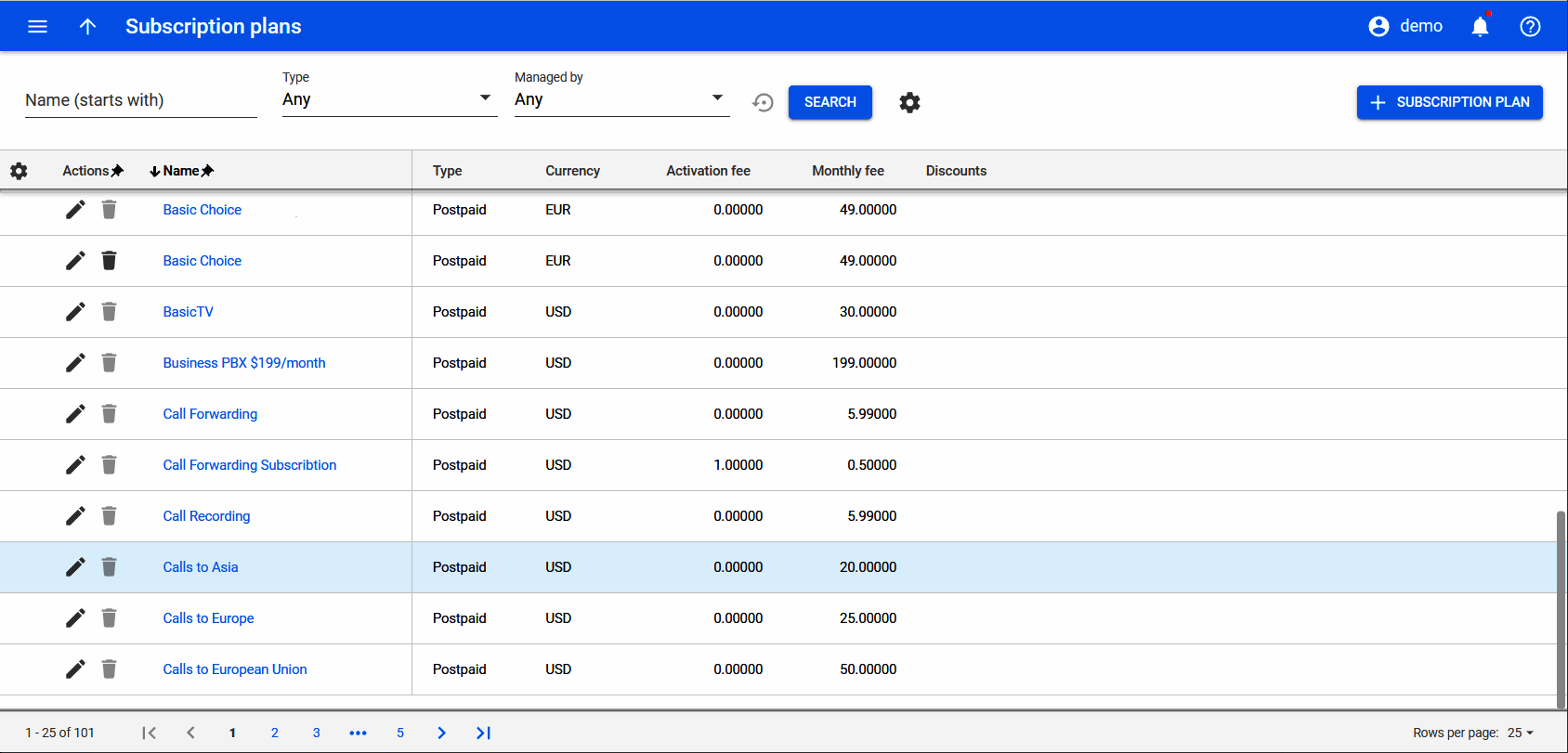Open the Rows per page dropdown
The image size is (1568, 753).
1521,733
